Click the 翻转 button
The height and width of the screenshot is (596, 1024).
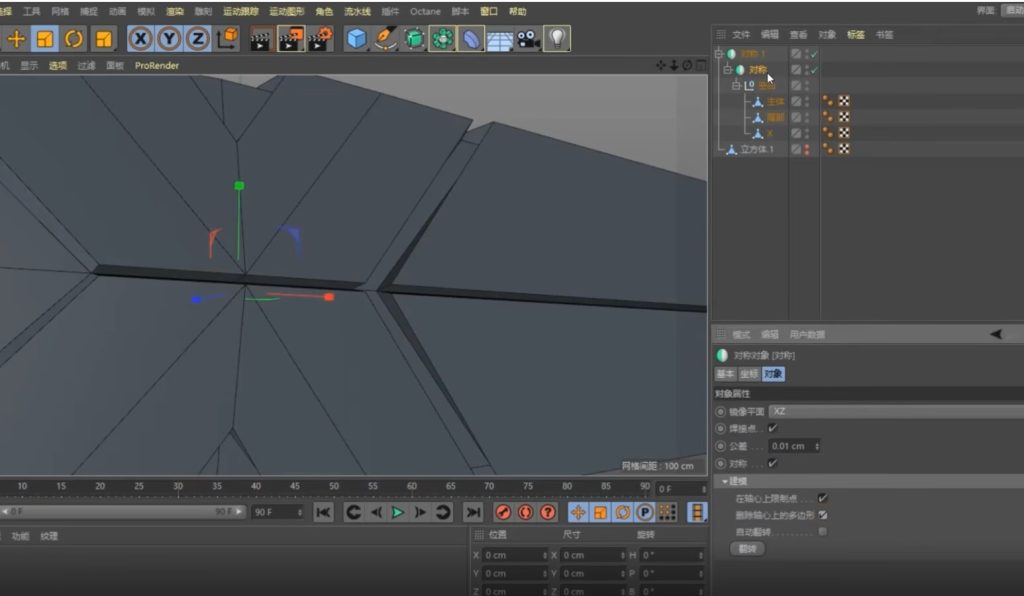[747, 549]
